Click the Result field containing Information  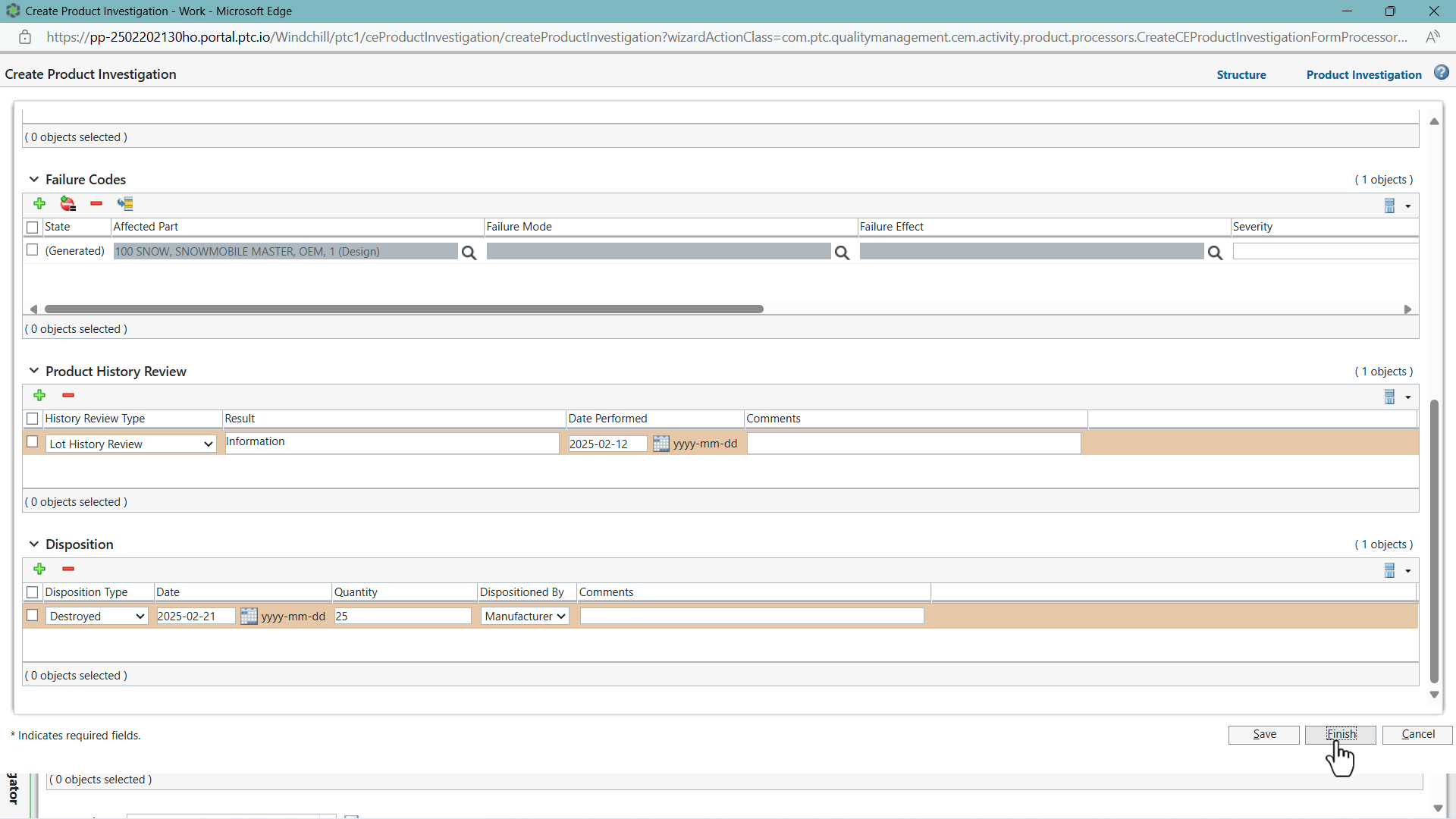point(392,443)
